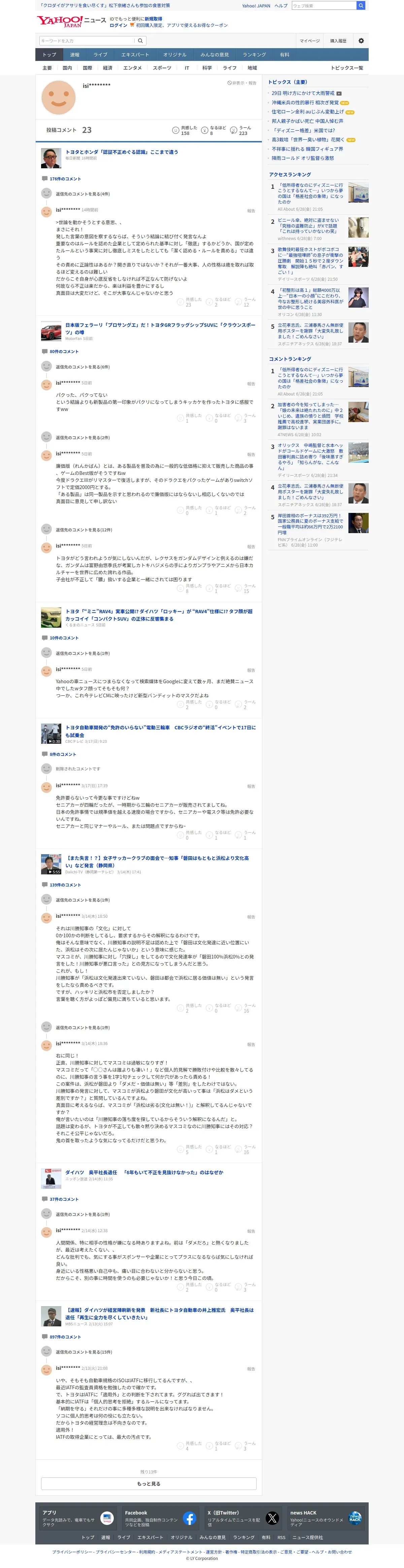Click the ヘルプ link in top bar

click(281, 5)
